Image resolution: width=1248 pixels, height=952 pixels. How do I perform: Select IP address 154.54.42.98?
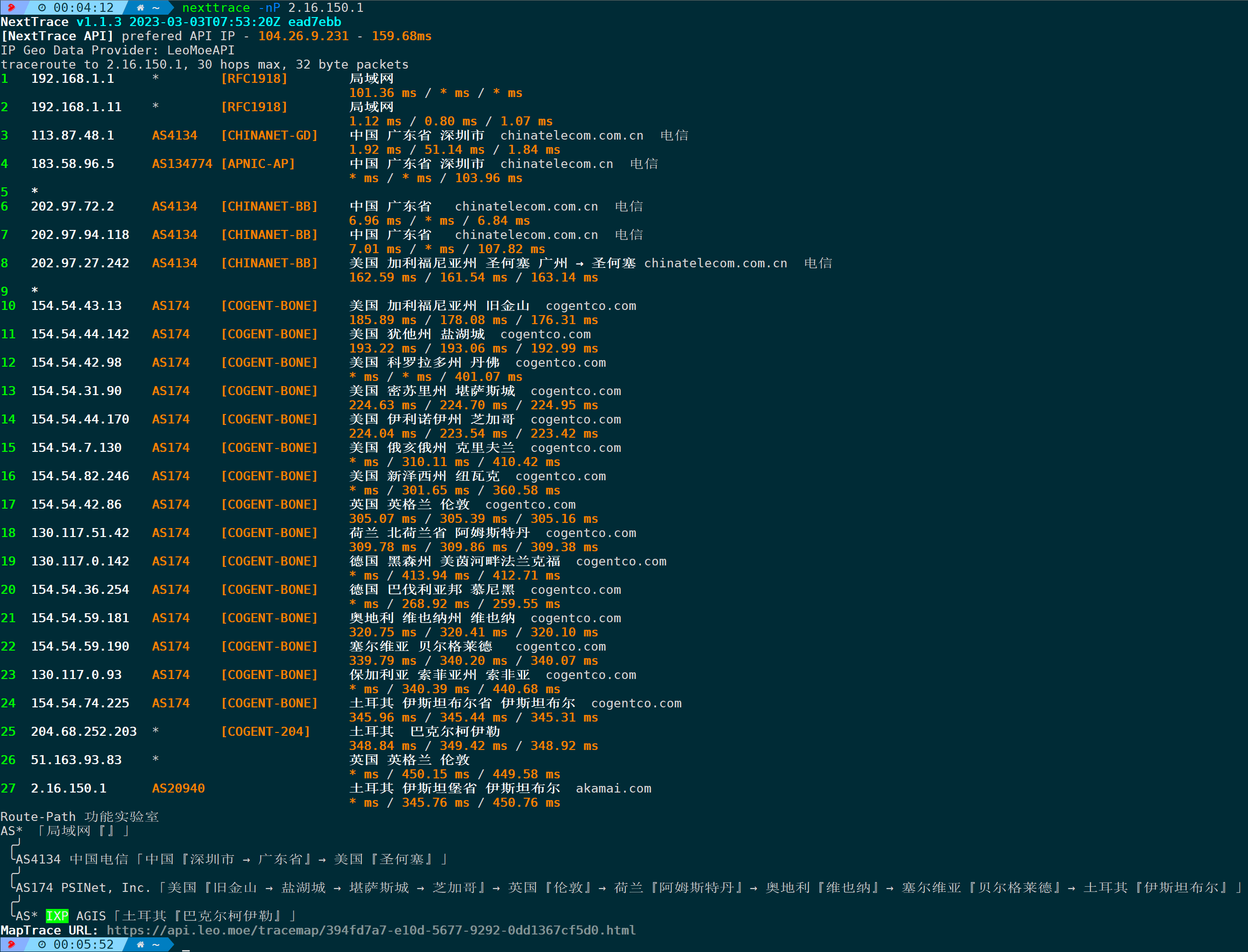[x=76, y=362]
